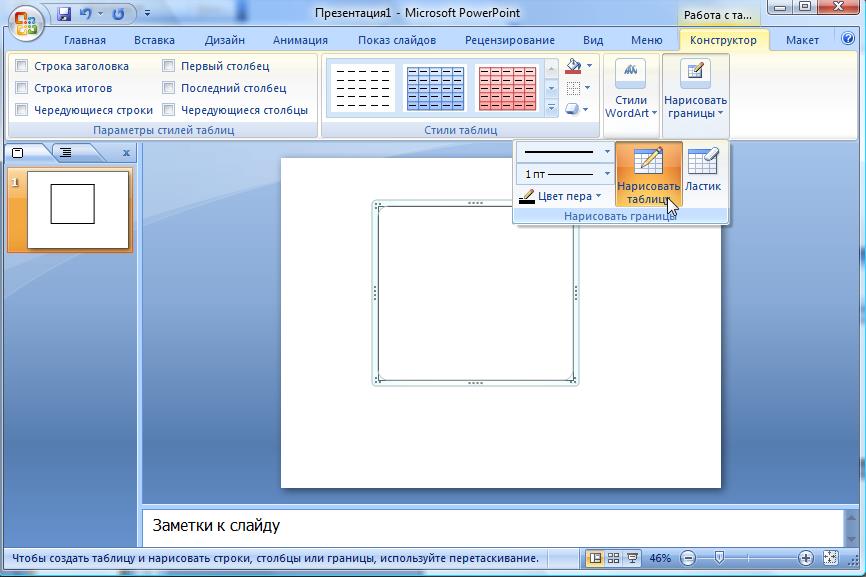Switch to Slide Sorter view
This screenshot has width=866, height=577.
tap(614, 558)
